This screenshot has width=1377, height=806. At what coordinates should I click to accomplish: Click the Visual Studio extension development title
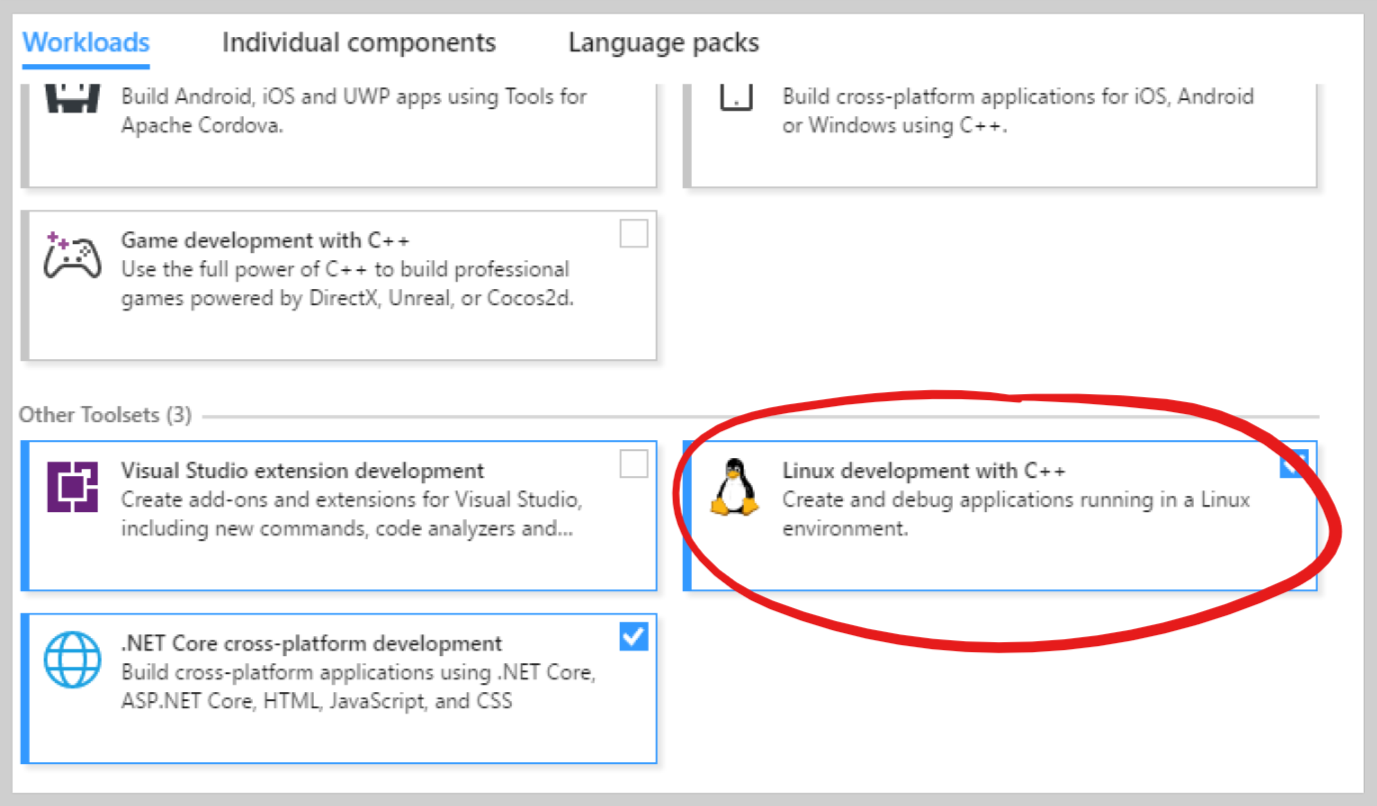click(x=302, y=471)
